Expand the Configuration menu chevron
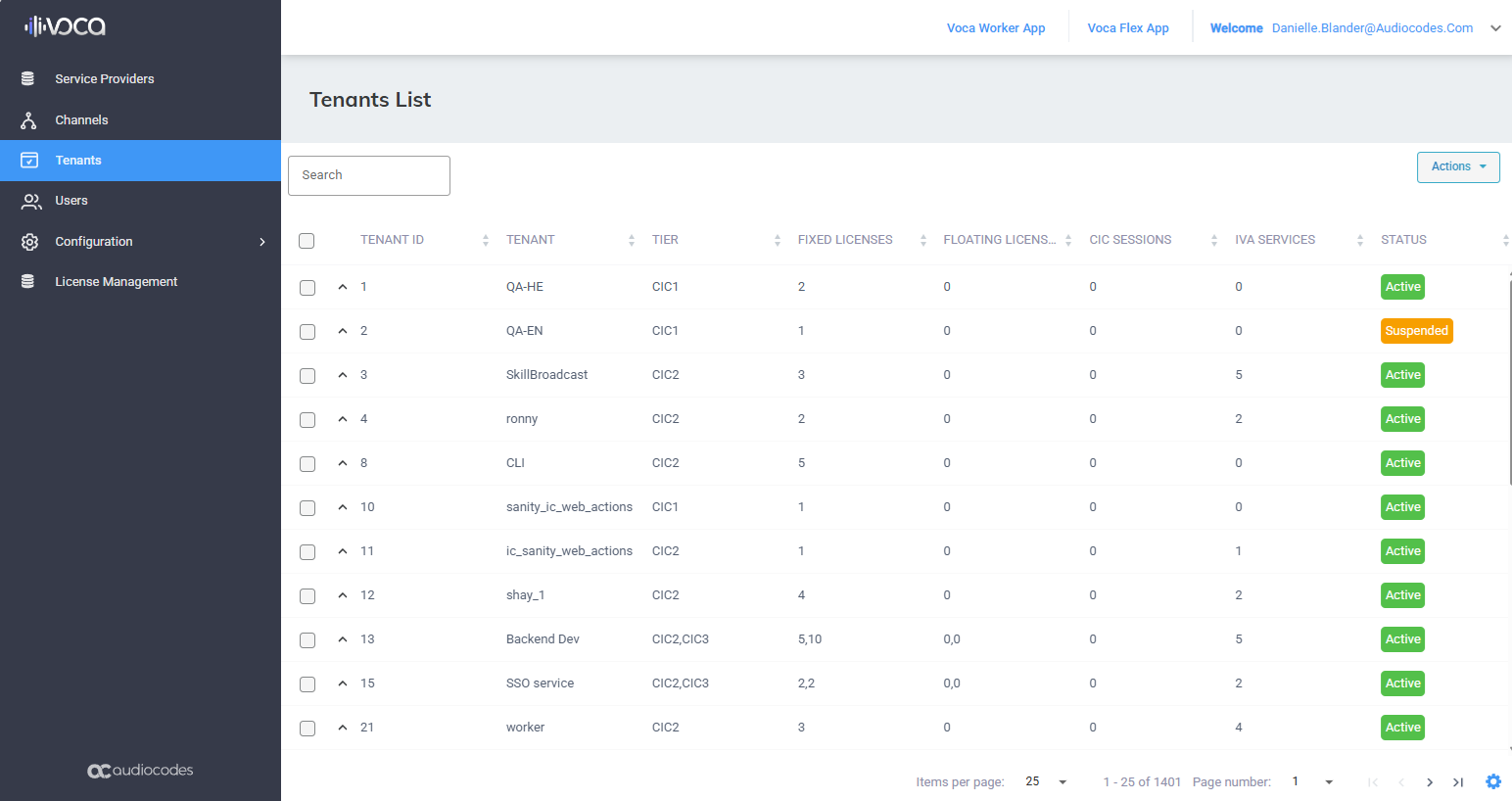Screen dimensions: 1512x801 coord(261,242)
